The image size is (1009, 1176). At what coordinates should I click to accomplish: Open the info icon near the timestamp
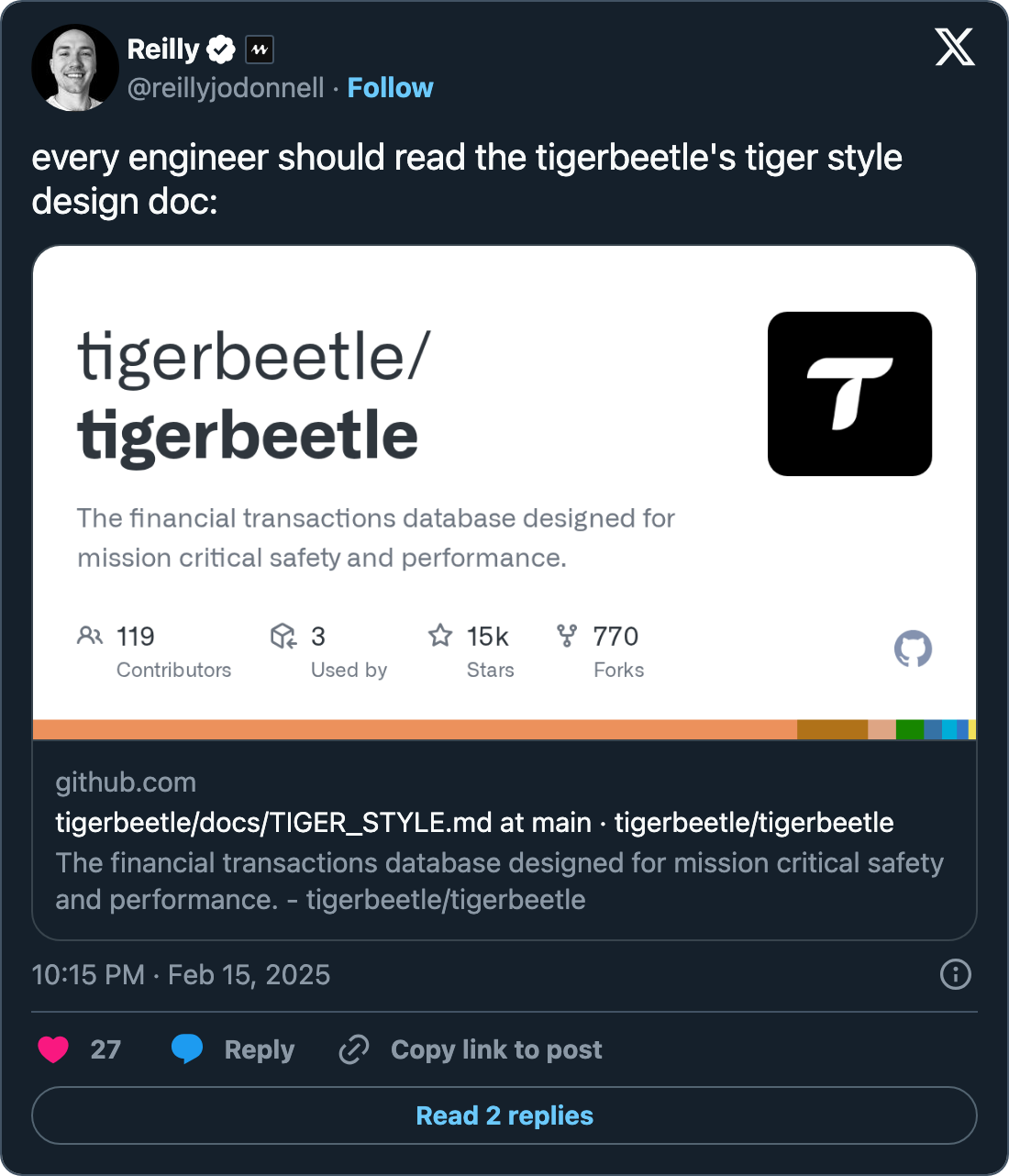coord(955,974)
